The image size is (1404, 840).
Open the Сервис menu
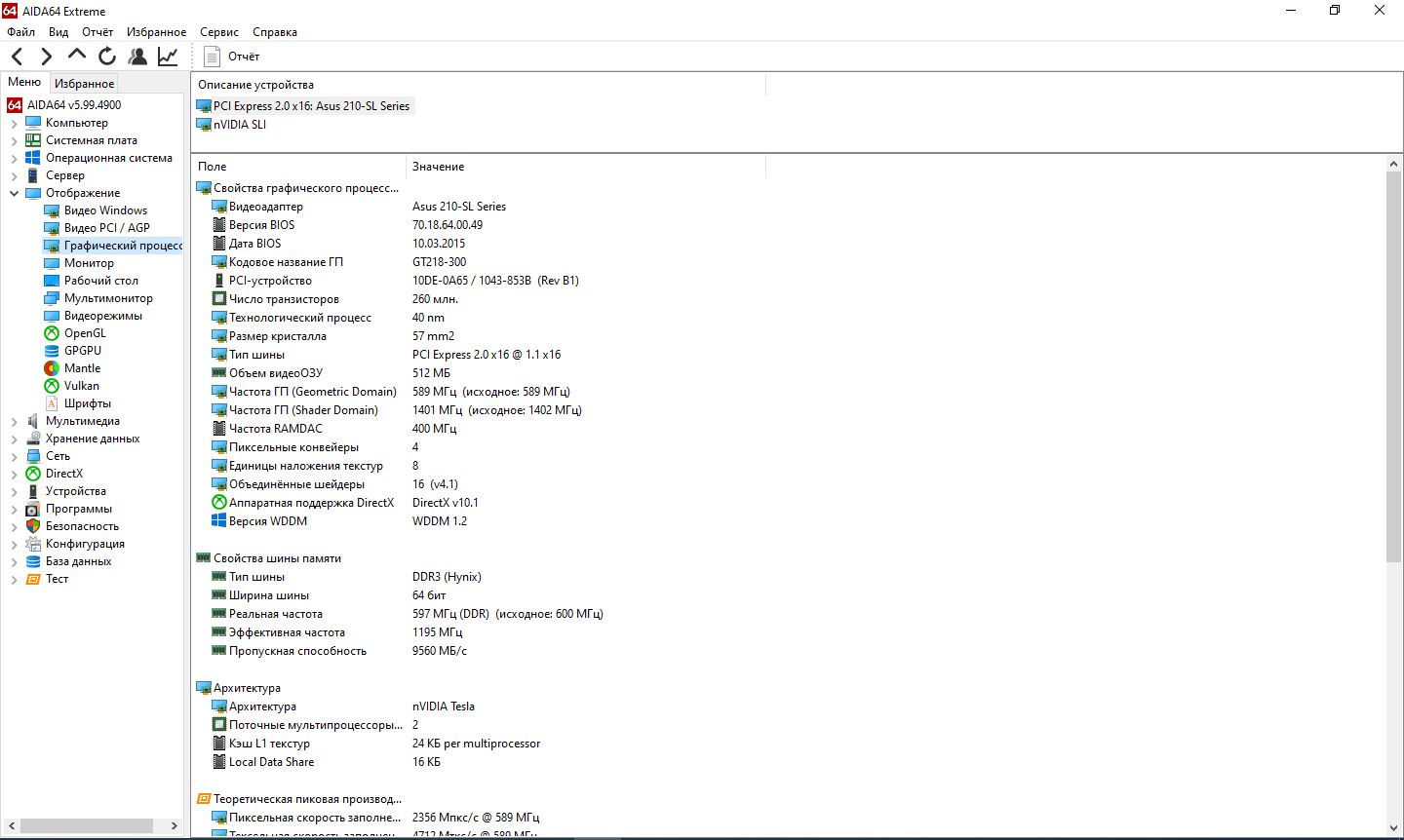coord(219,32)
